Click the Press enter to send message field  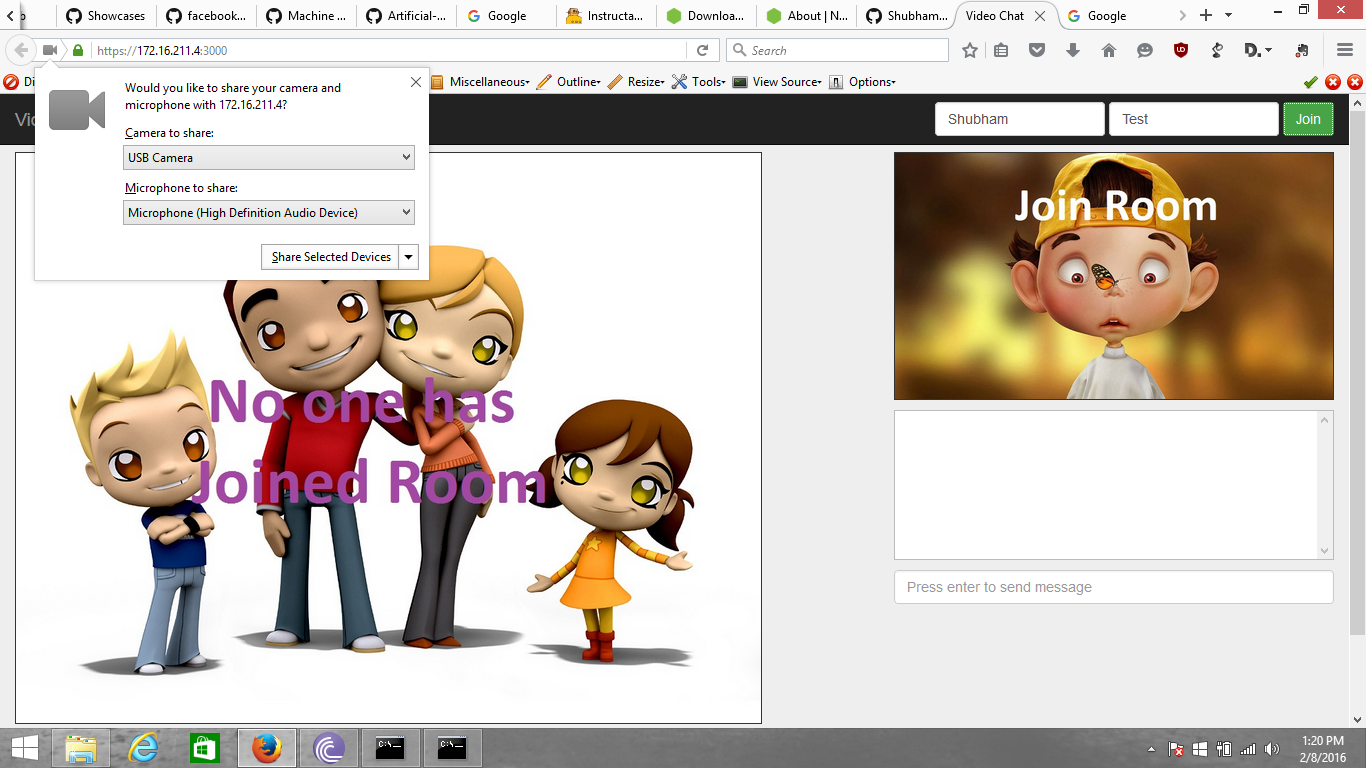1114,587
